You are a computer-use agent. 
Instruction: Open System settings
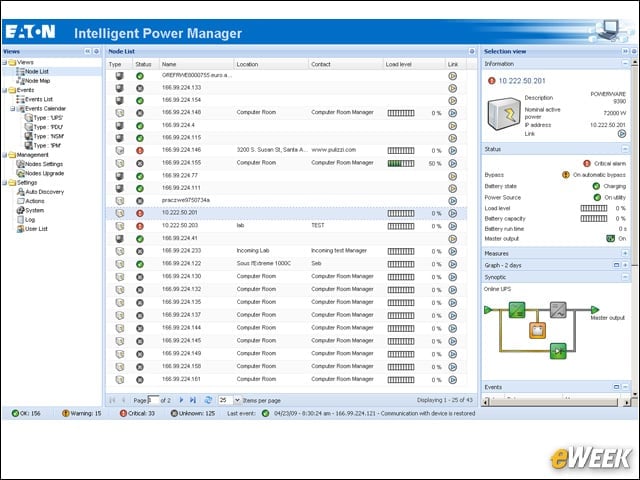point(34,211)
